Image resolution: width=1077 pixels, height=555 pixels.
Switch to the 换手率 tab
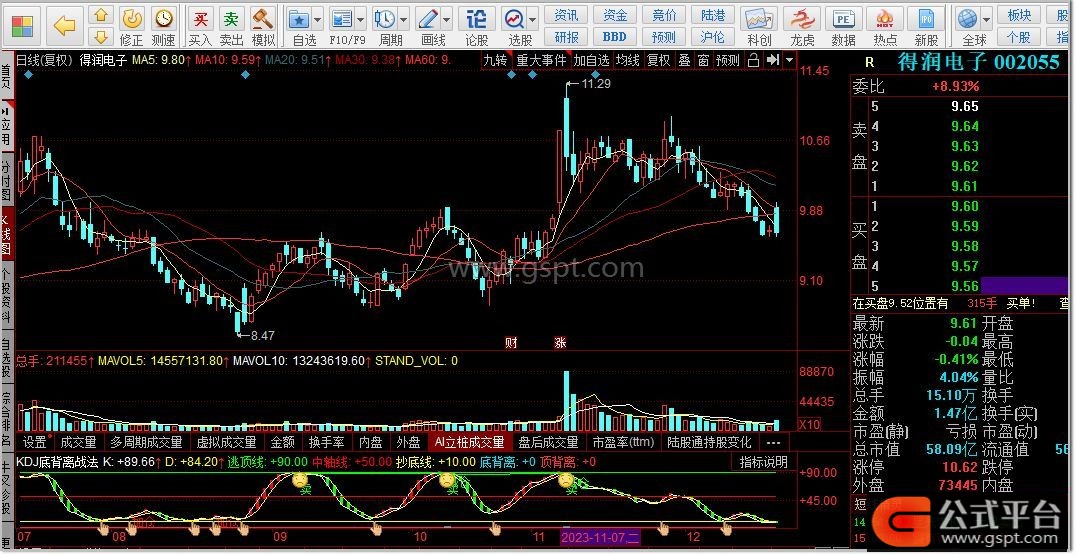(326, 442)
